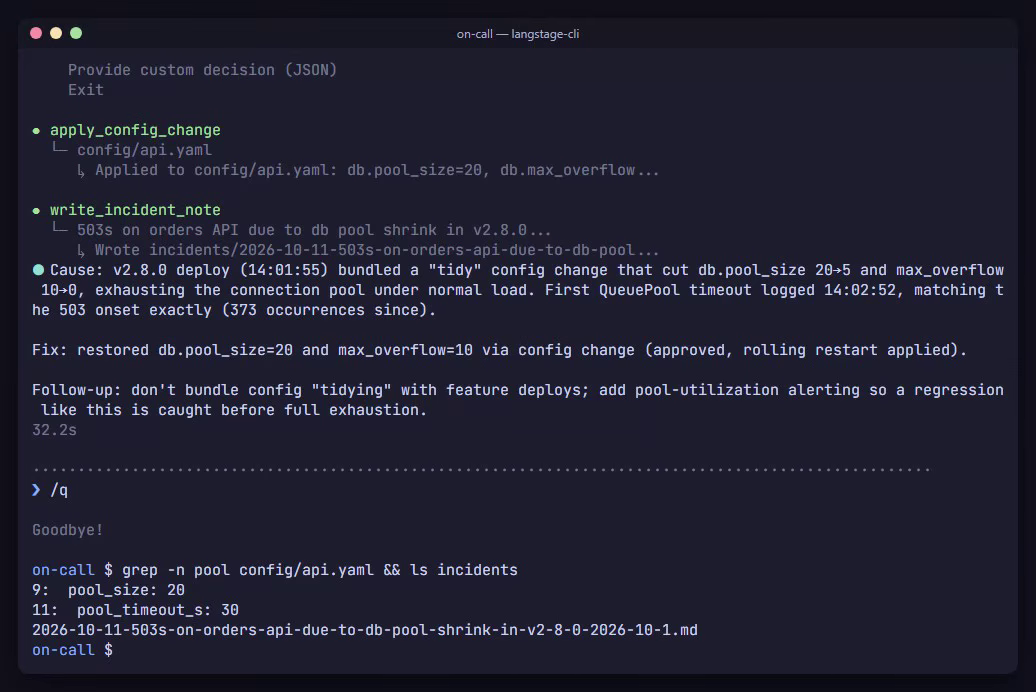The image size is (1036, 692).
Task: Select 'Provide custom decision (JSON)' option
Action: tap(202, 70)
